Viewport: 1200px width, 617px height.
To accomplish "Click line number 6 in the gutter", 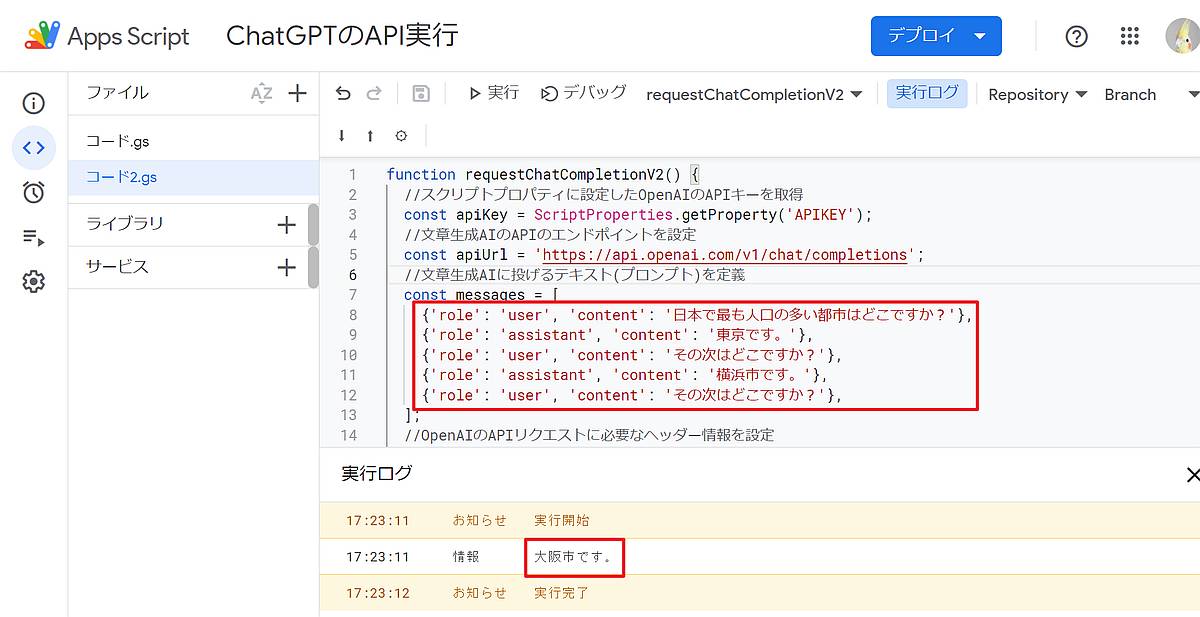I will tap(352, 275).
